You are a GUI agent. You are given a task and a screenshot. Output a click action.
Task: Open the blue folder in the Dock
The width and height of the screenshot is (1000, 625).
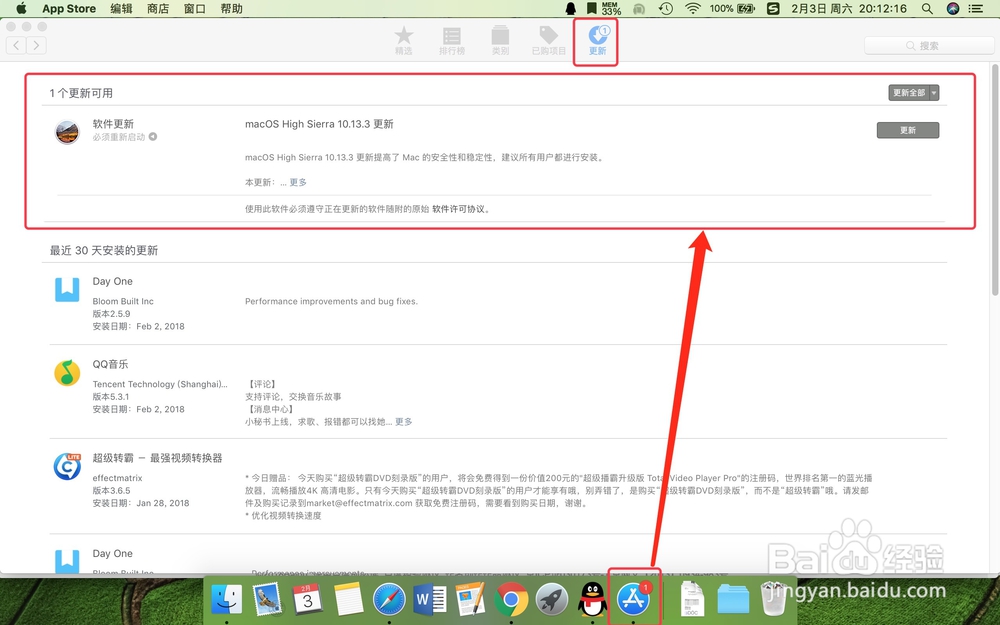(x=733, y=599)
